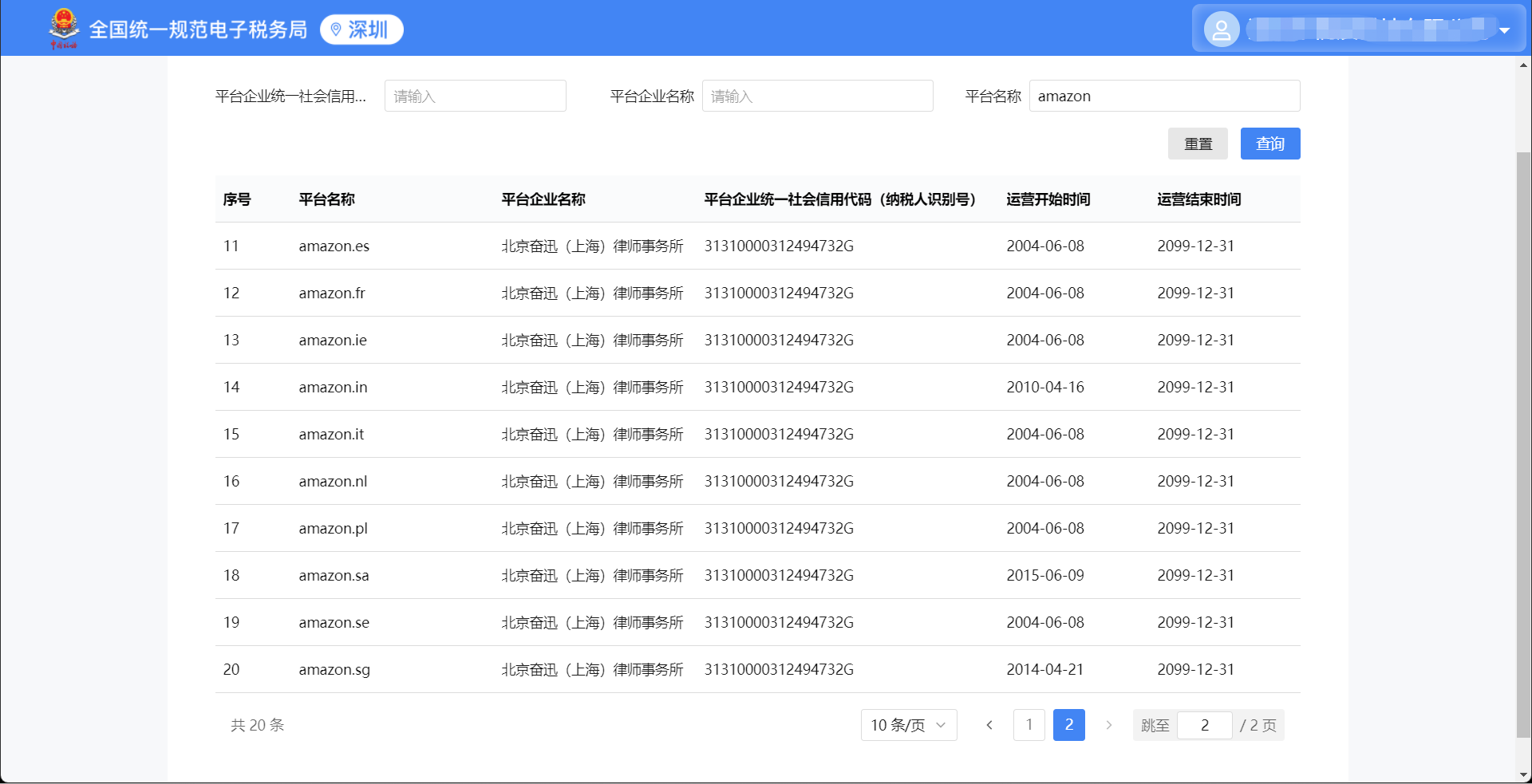This screenshot has height=784, width=1532.
Task: Click the location pin icon beside 深圳
Action: tap(336, 30)
